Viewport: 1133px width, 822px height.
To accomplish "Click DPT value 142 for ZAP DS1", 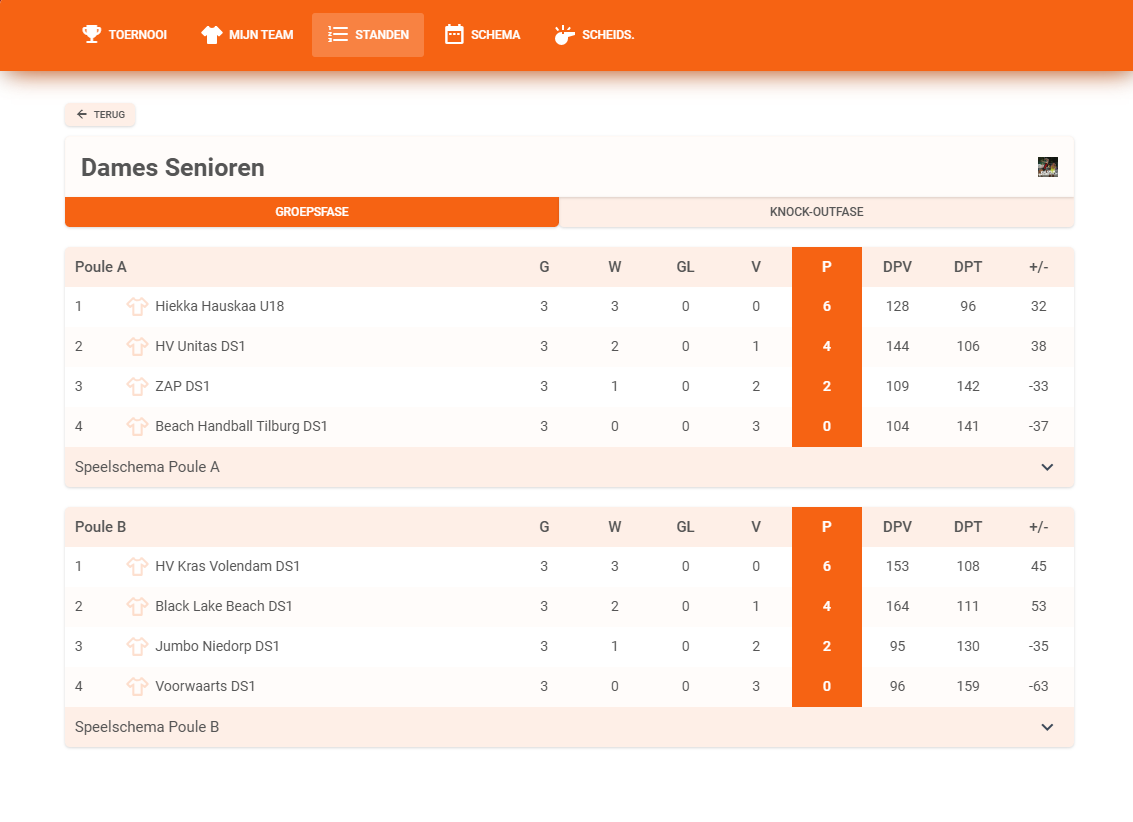I will (x=968, y=386).
